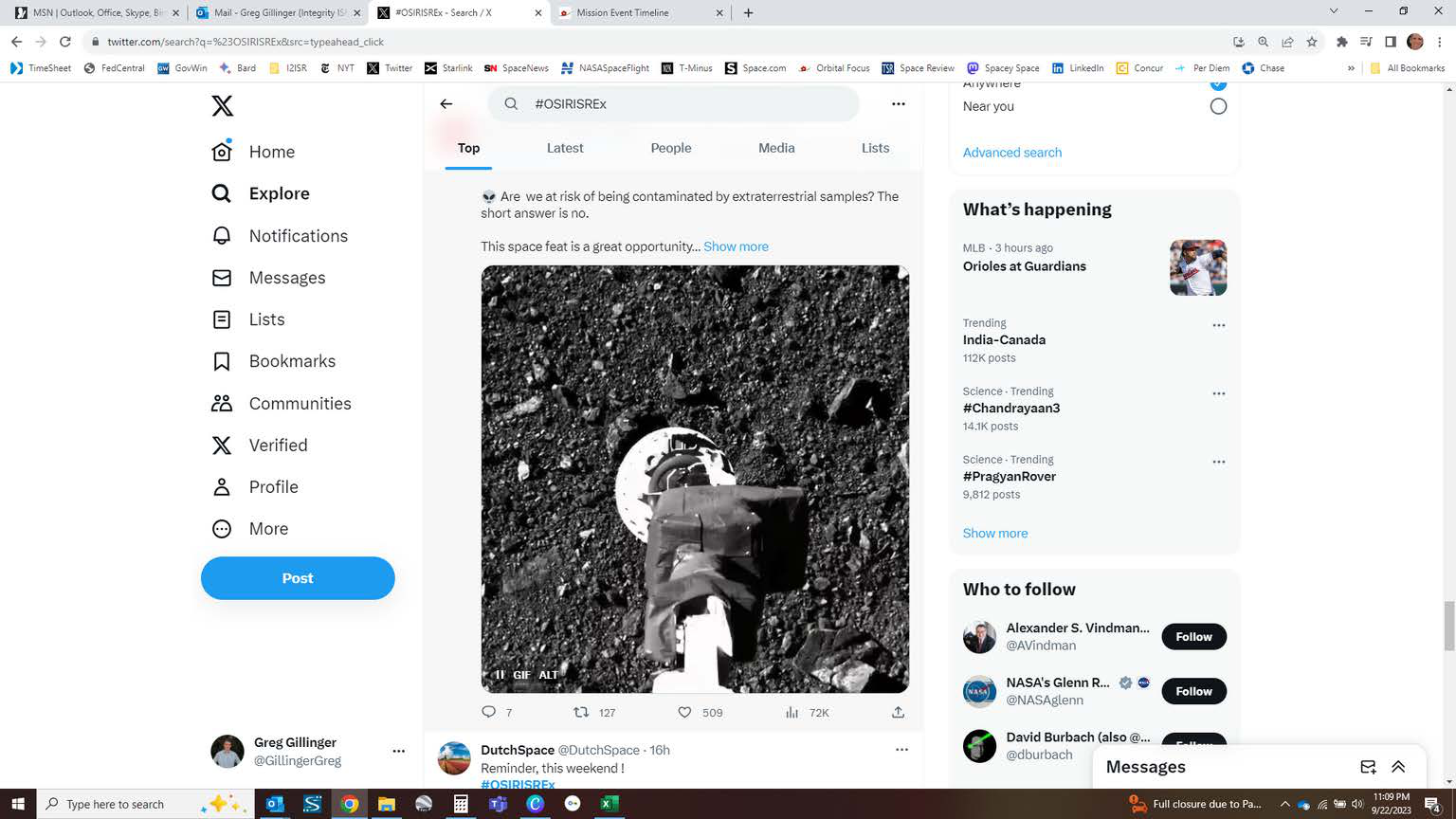Screen dimensions: 1456x819
Task: Open Communities in the X sidebar
Action: [x=282, y=403]
